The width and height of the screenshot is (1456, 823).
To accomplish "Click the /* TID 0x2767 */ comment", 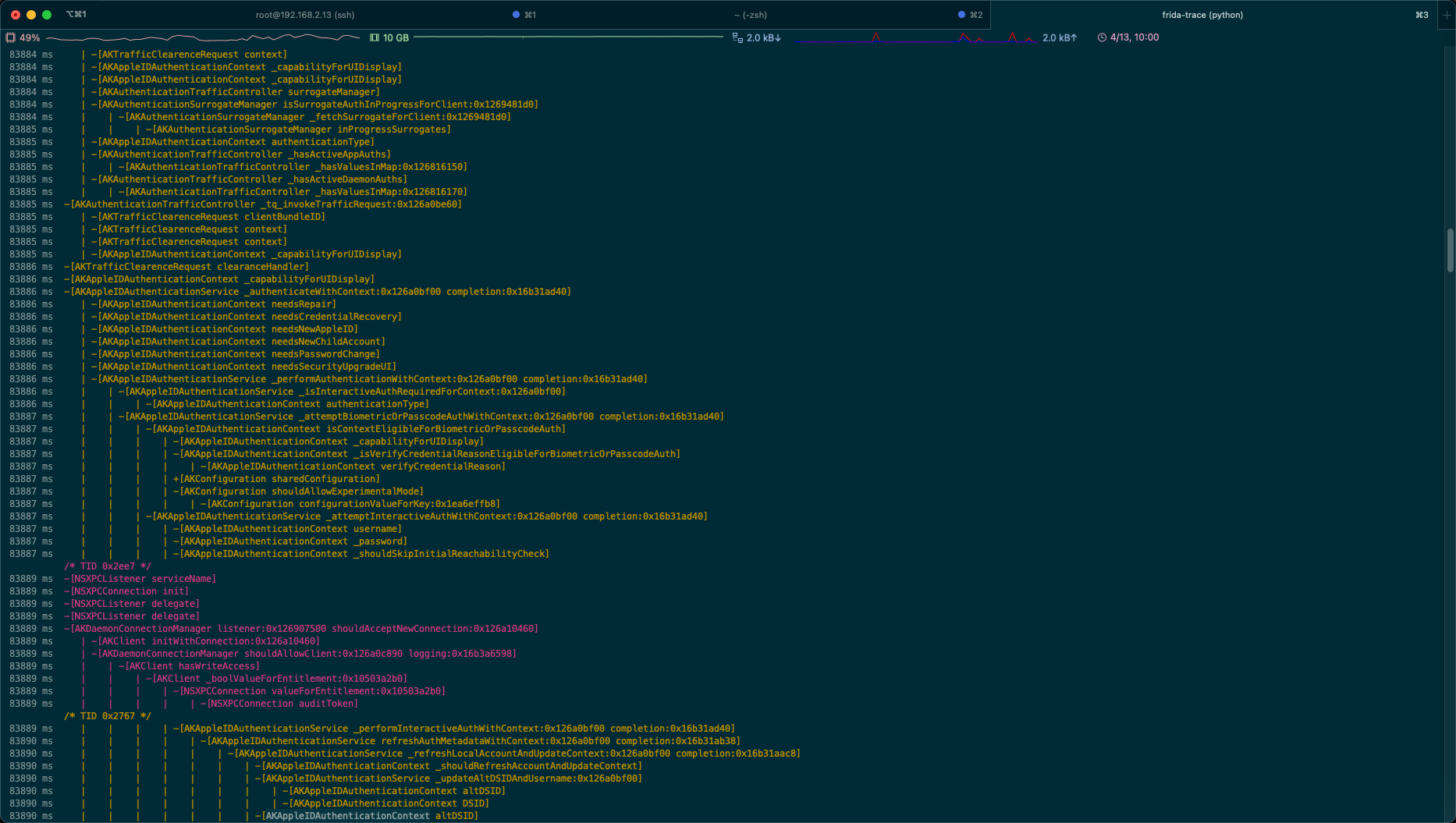I will point(108,716).
